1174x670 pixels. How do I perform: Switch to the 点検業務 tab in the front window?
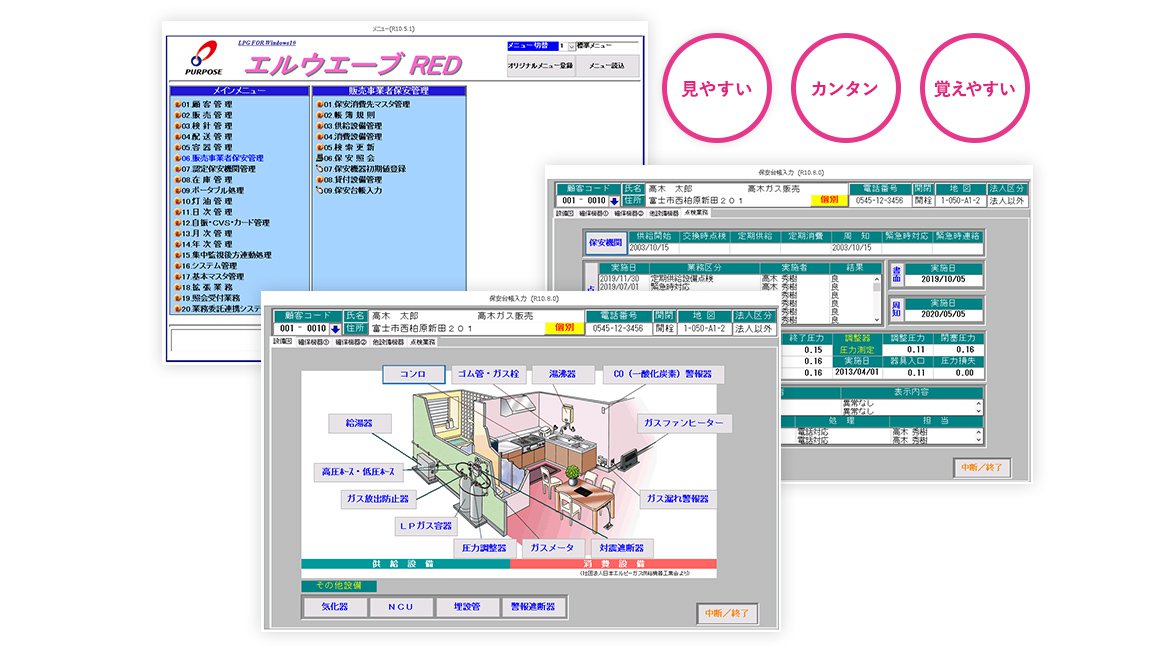coord(422,341)
